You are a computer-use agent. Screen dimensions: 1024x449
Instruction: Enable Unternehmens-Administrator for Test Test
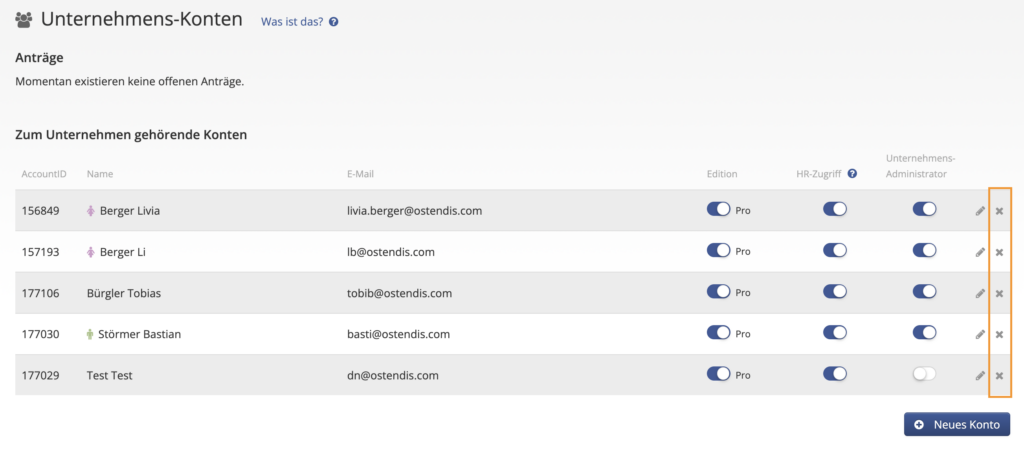point(924,374)
